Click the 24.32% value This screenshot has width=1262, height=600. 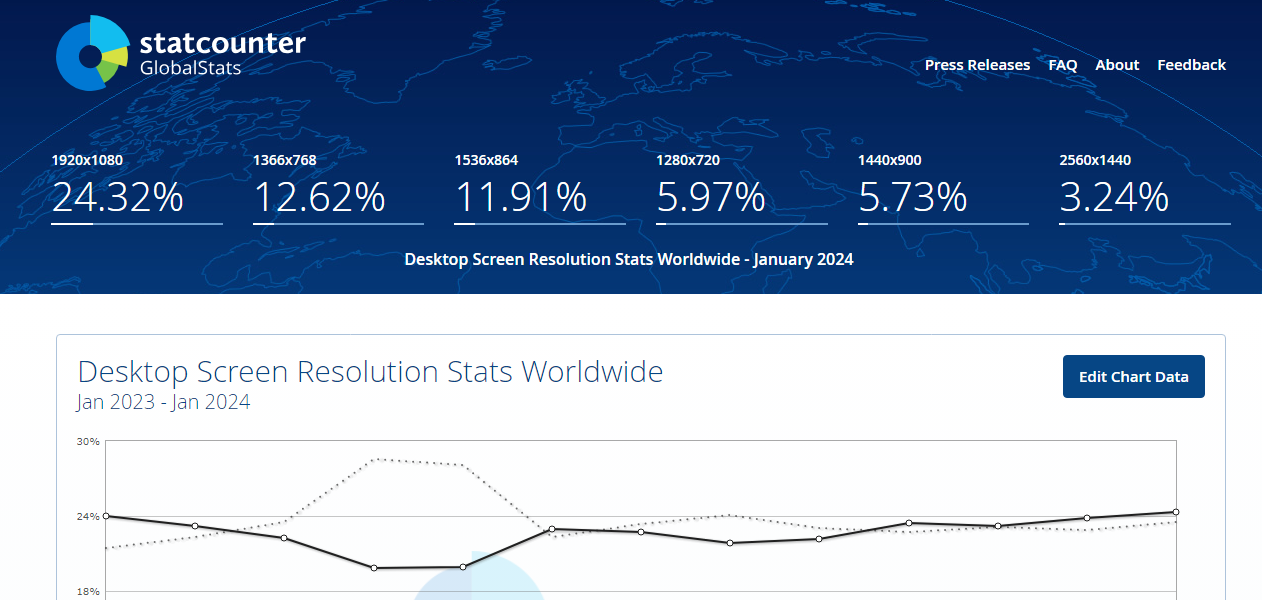tap(118, 197)
